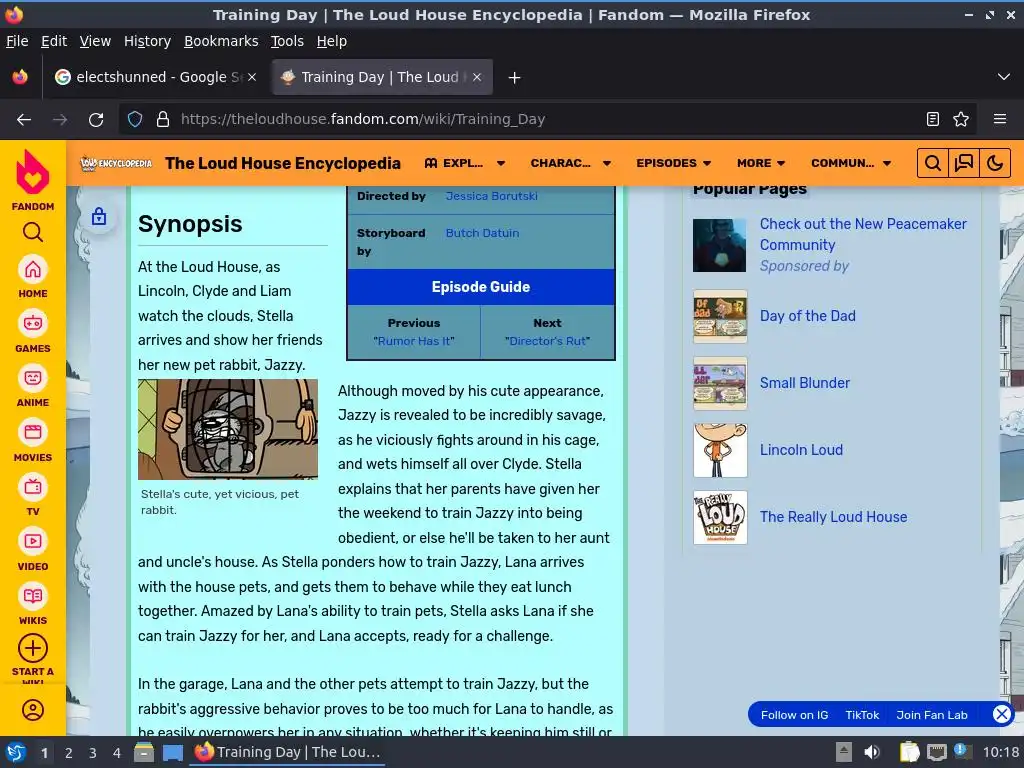Click the taskbar start menu icon
The image size is (1024, 768).
16,752
